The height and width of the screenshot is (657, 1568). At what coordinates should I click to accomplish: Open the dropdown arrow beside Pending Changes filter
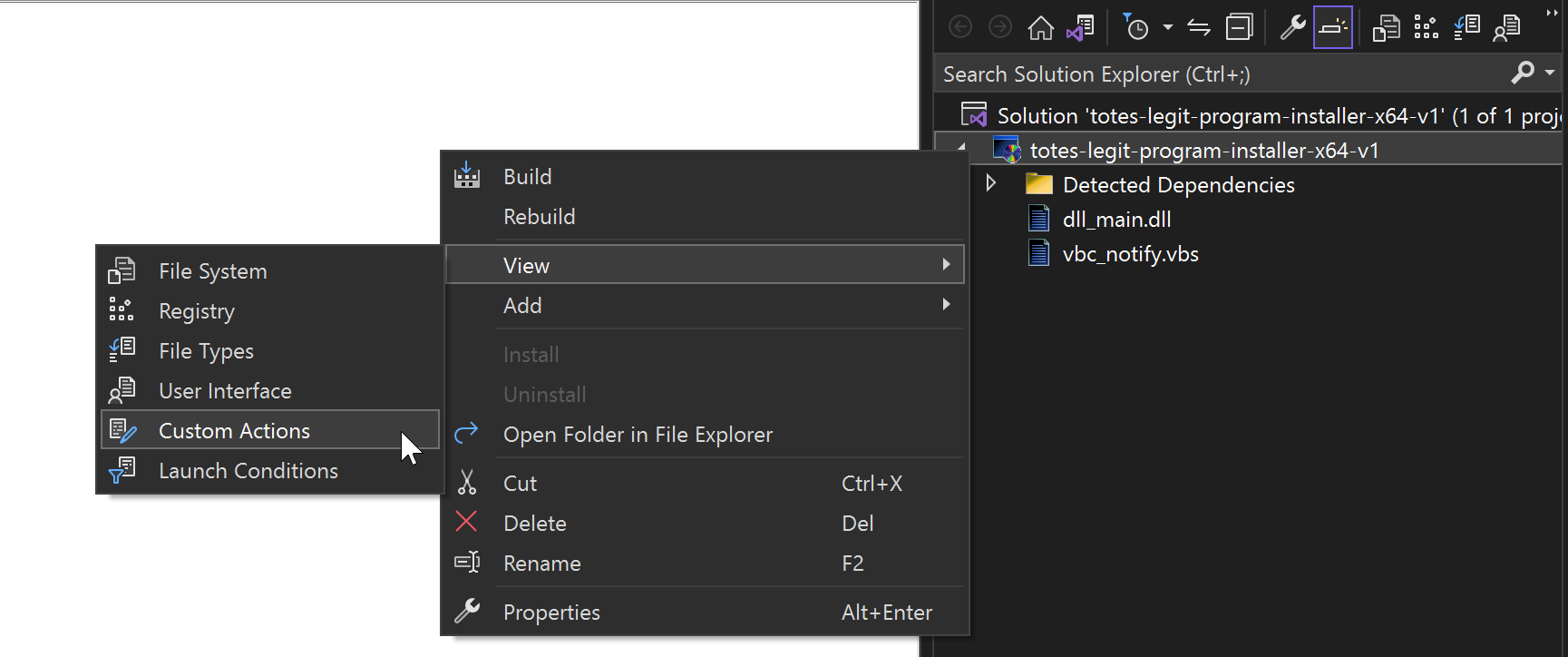point(1168,28)
